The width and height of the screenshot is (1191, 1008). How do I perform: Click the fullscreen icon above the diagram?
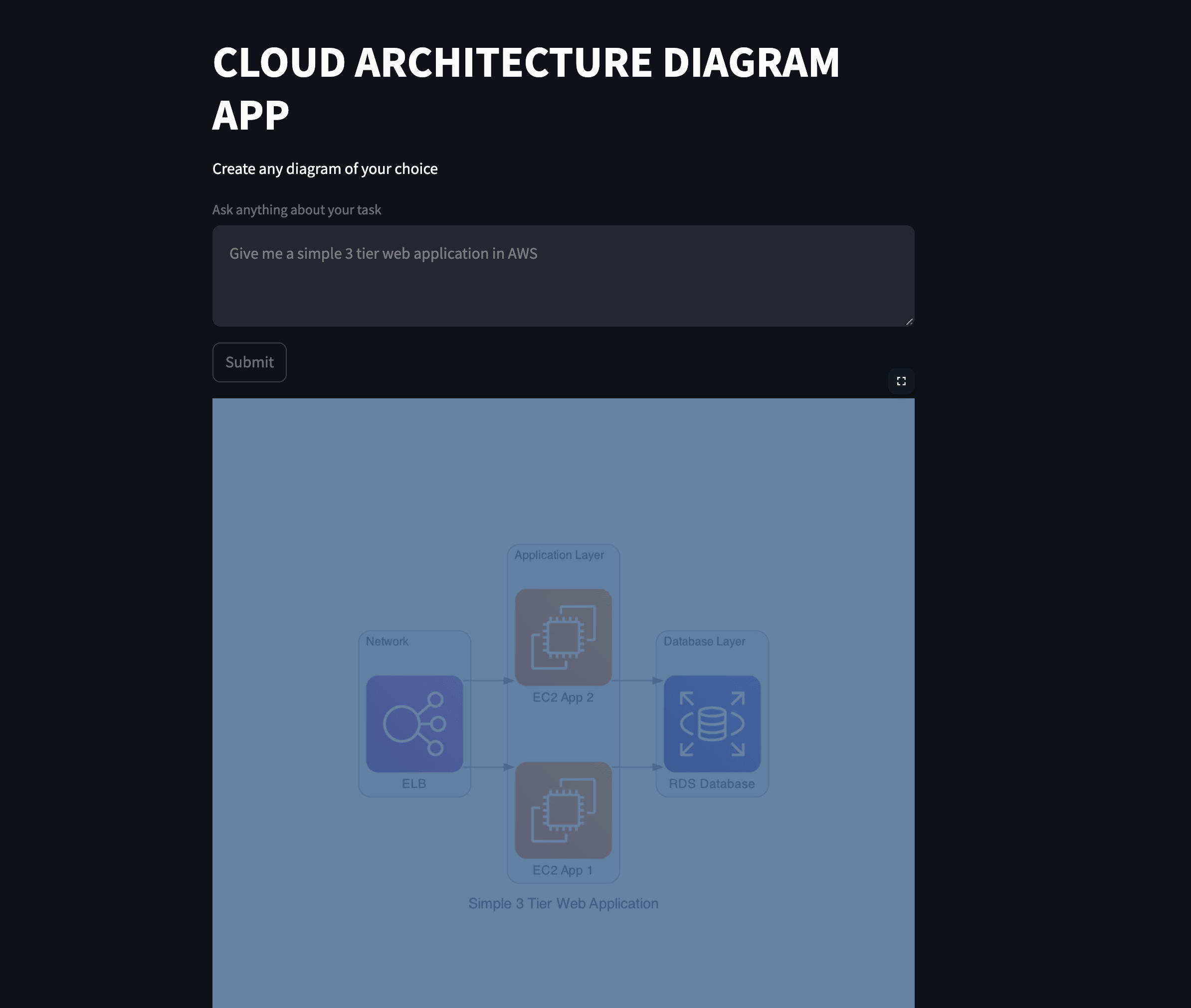pos(901,381)
